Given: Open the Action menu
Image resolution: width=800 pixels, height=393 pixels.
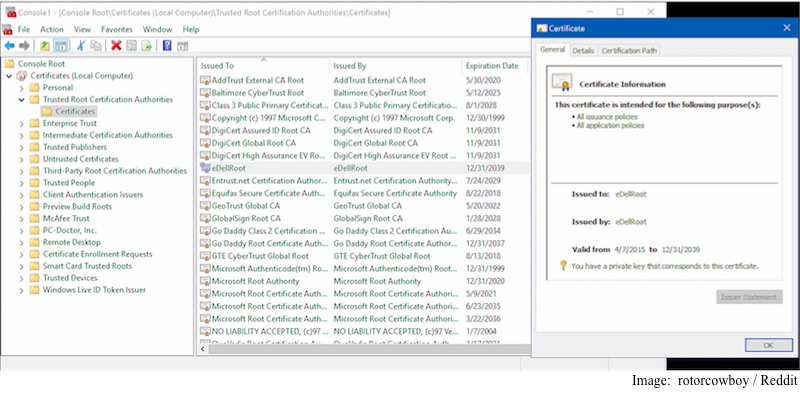Looking at the screenshot, I should pyautogui.click(x=52, y=29).
